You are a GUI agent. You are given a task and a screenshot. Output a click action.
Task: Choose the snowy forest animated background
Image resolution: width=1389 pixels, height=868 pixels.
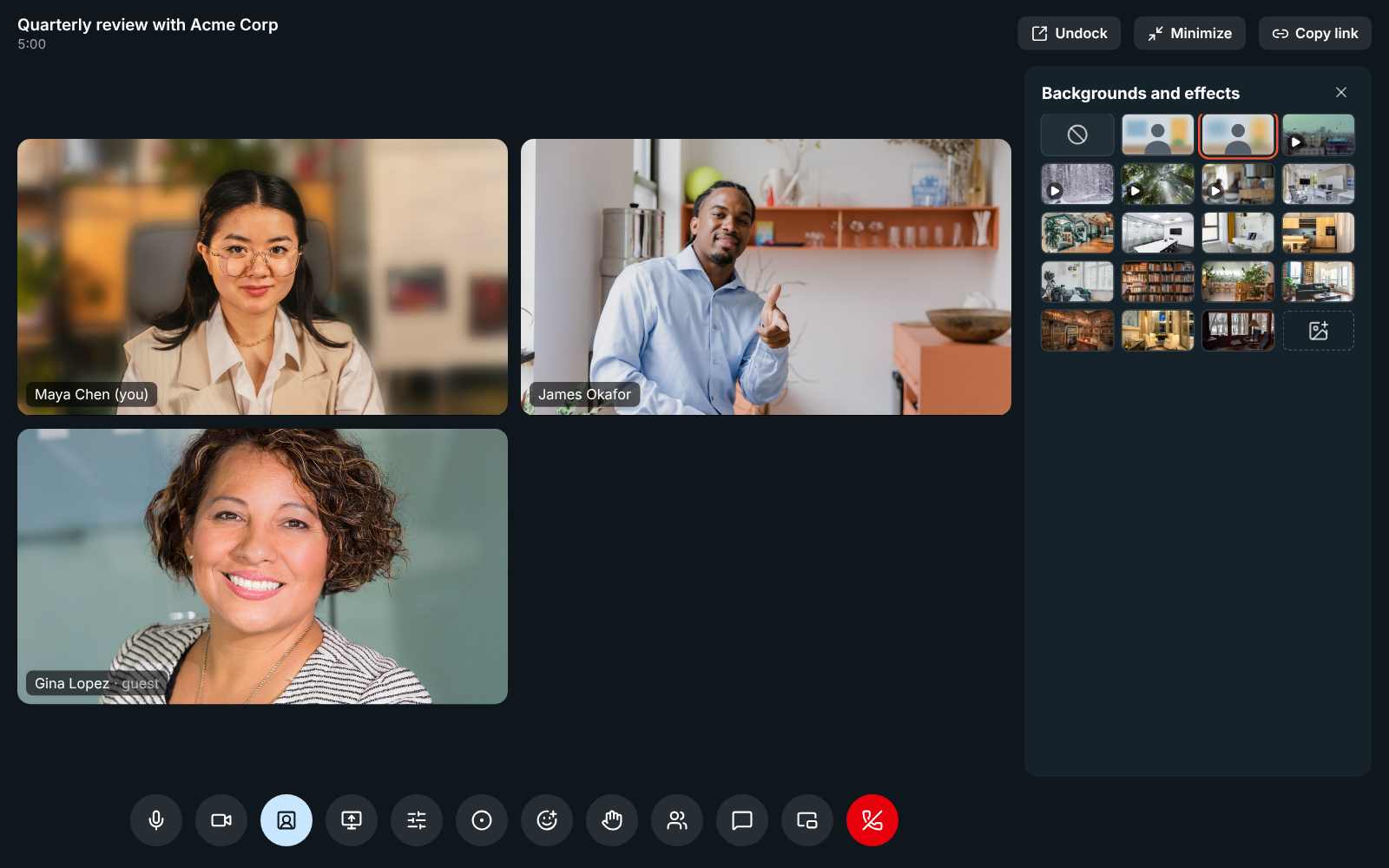pyautogui.click(x=1077, y=184)
